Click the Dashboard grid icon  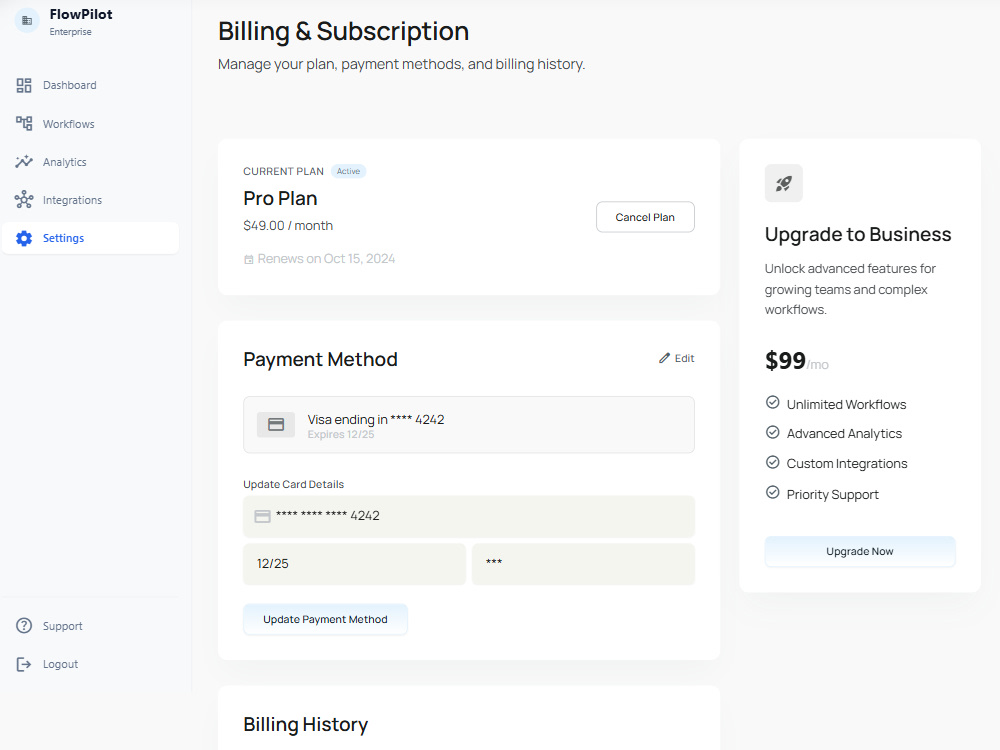coord(24,85)
